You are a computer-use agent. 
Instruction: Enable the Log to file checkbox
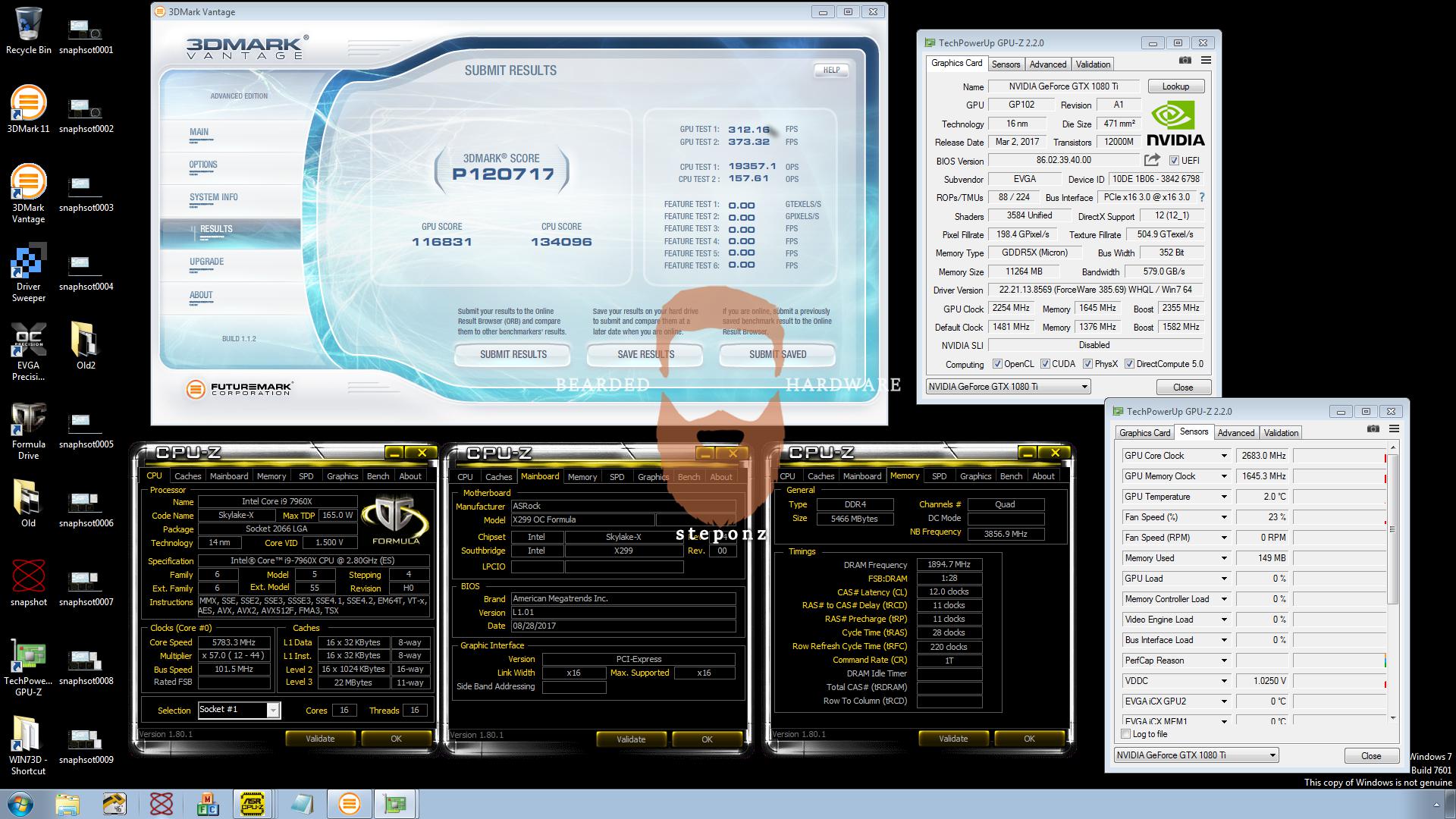(x=1126, y=734)
